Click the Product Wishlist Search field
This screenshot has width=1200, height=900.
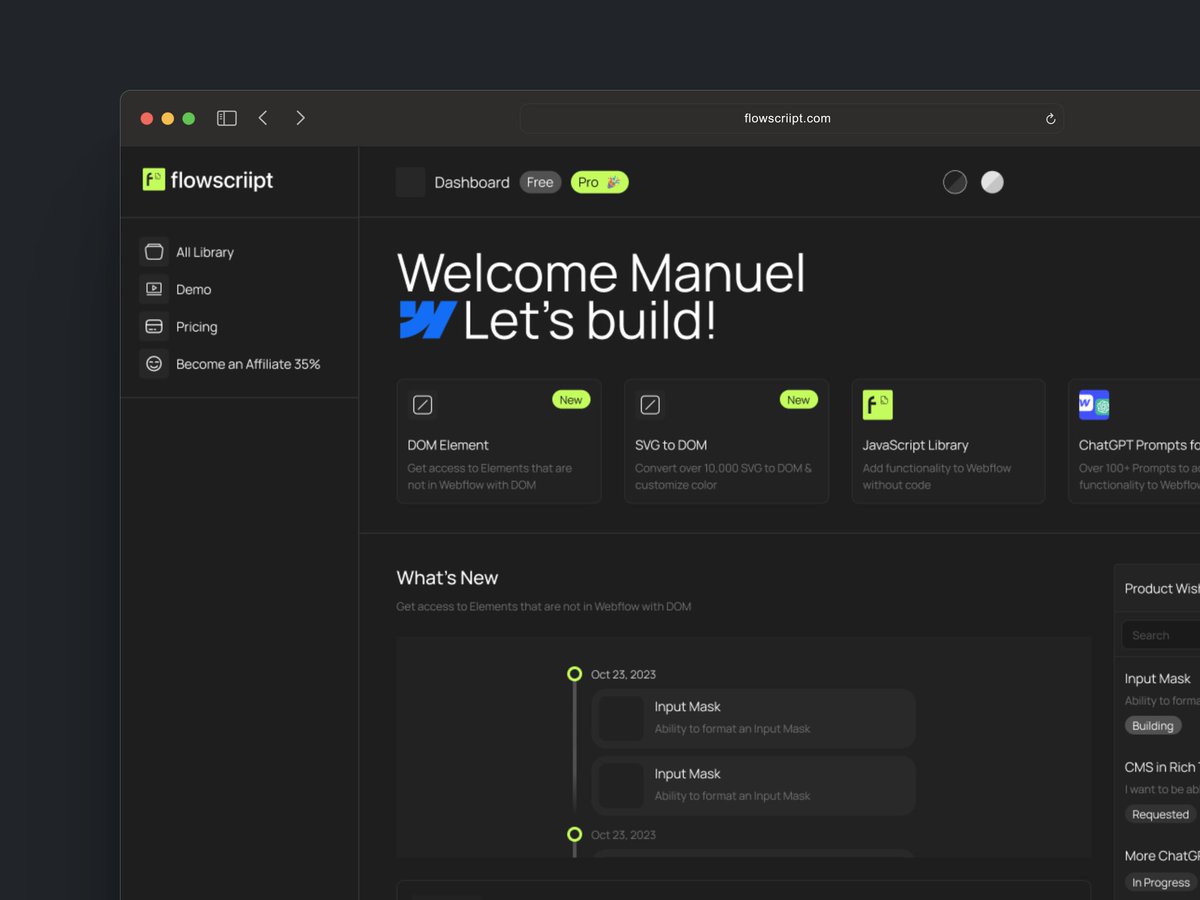[1160, 635]
